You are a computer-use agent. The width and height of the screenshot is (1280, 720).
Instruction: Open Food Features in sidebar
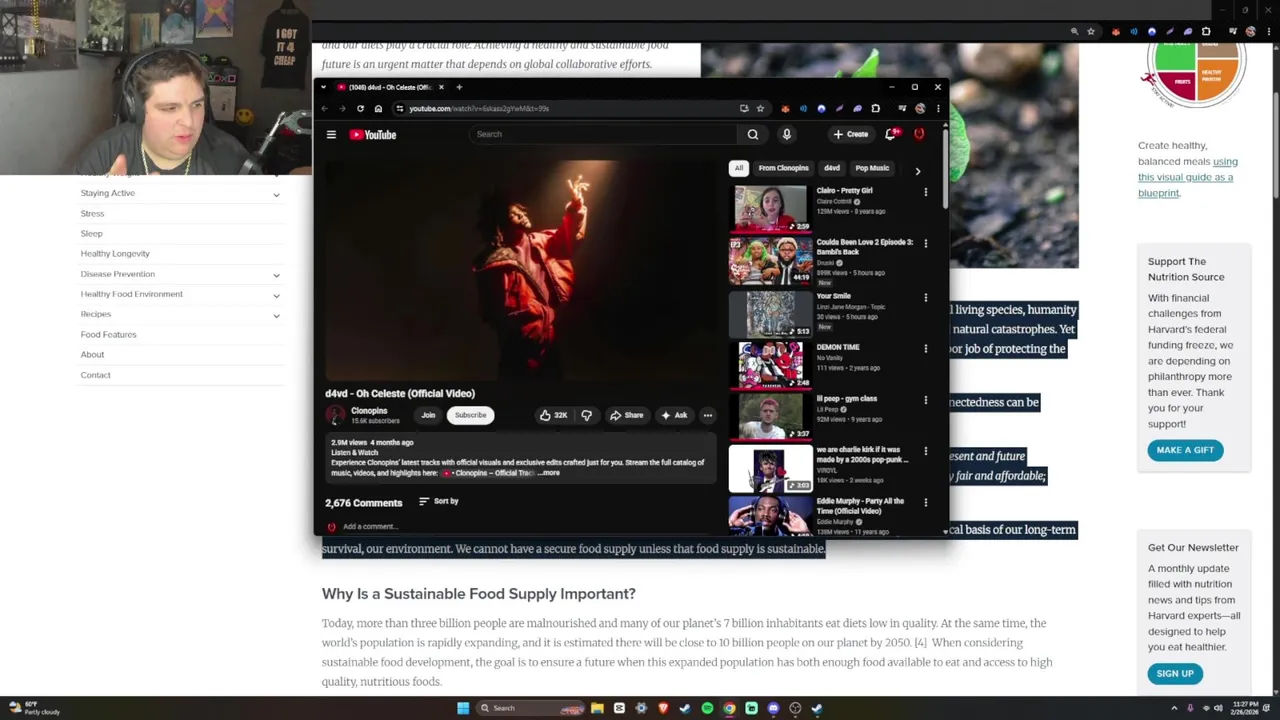(108, 334)
